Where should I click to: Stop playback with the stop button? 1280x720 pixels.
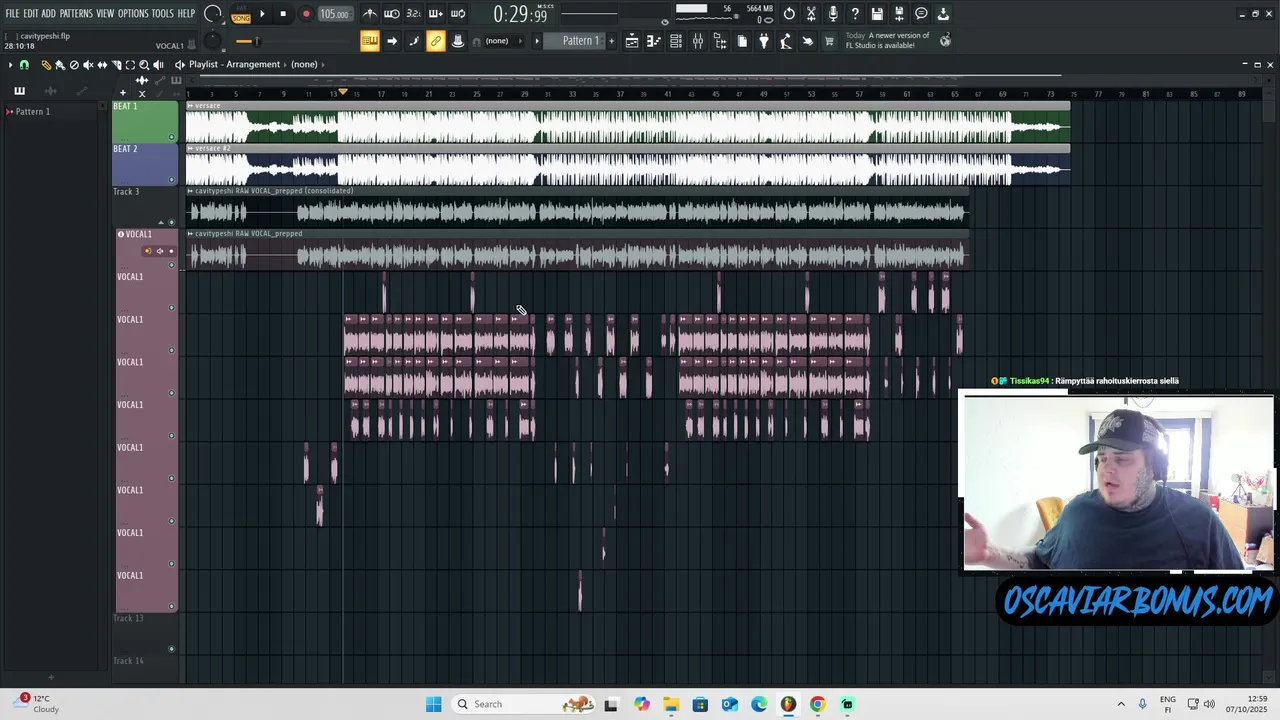283,14
